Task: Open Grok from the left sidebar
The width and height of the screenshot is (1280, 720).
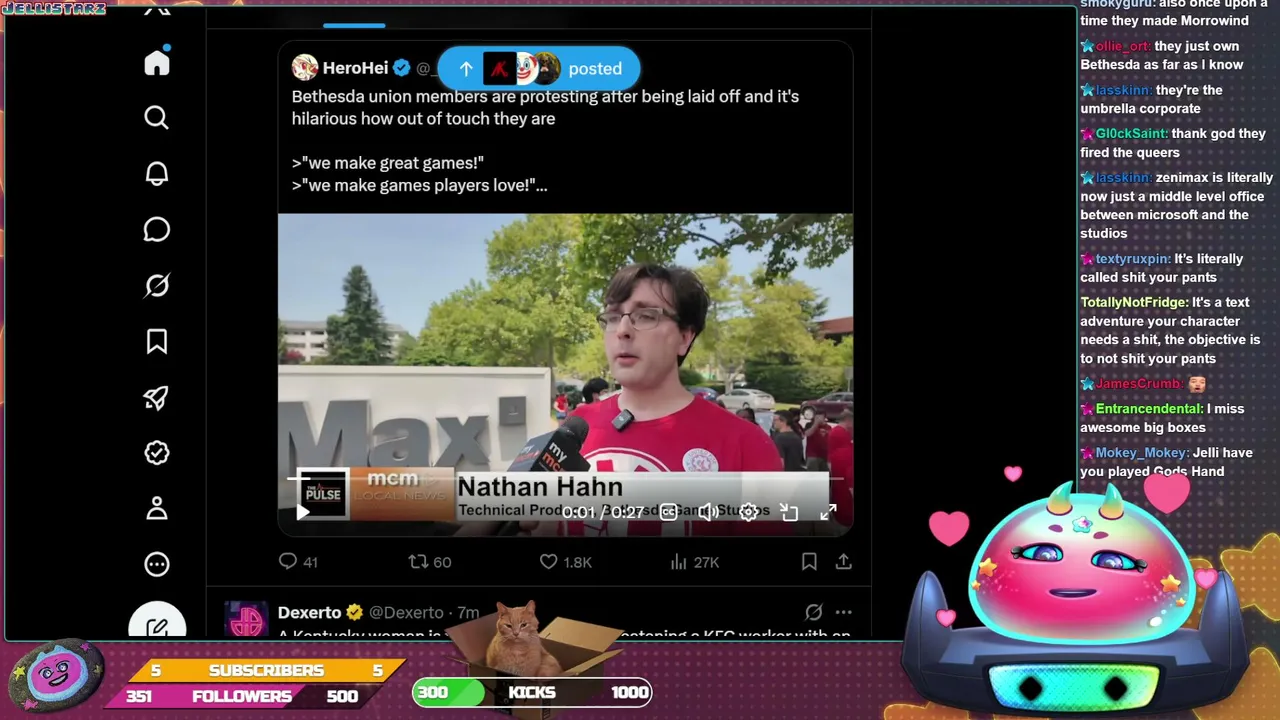Action: [x=157, y=286]
